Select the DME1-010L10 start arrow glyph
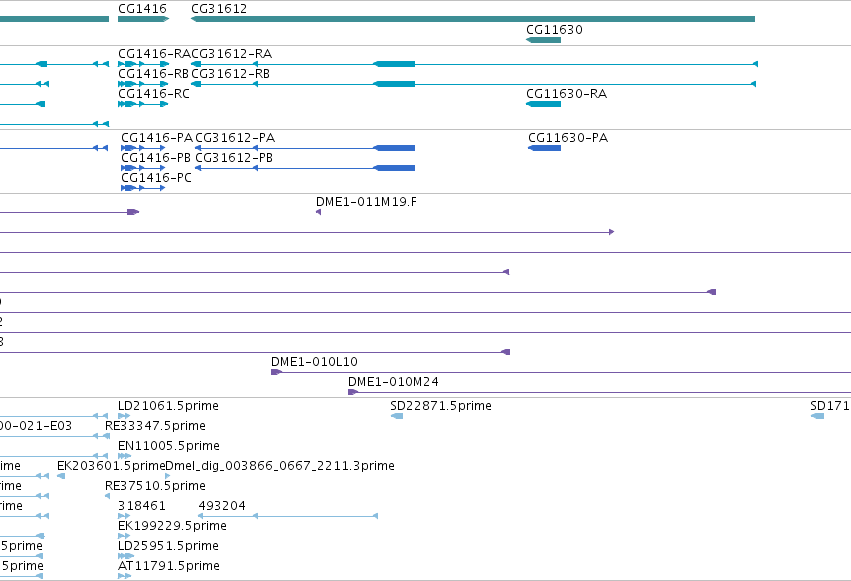The width and height of the screenshot is (851, 581). coord(276,372)
